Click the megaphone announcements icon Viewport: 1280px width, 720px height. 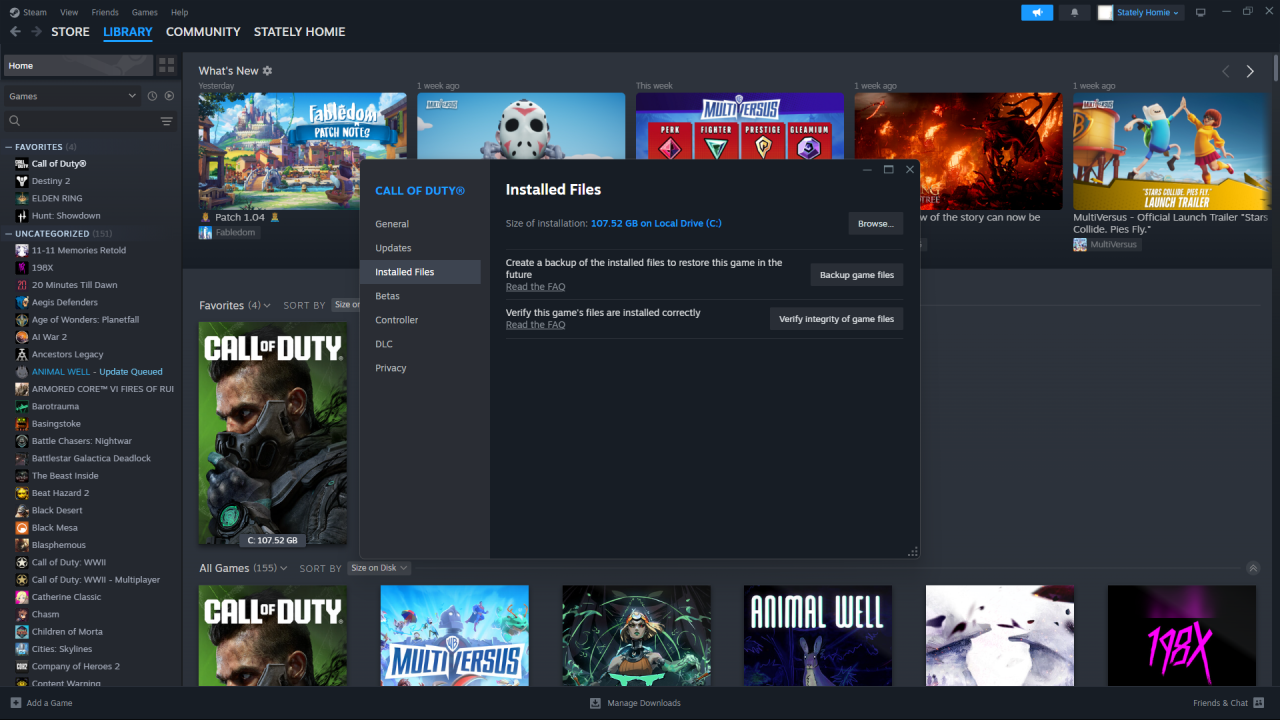(1037, 12)
